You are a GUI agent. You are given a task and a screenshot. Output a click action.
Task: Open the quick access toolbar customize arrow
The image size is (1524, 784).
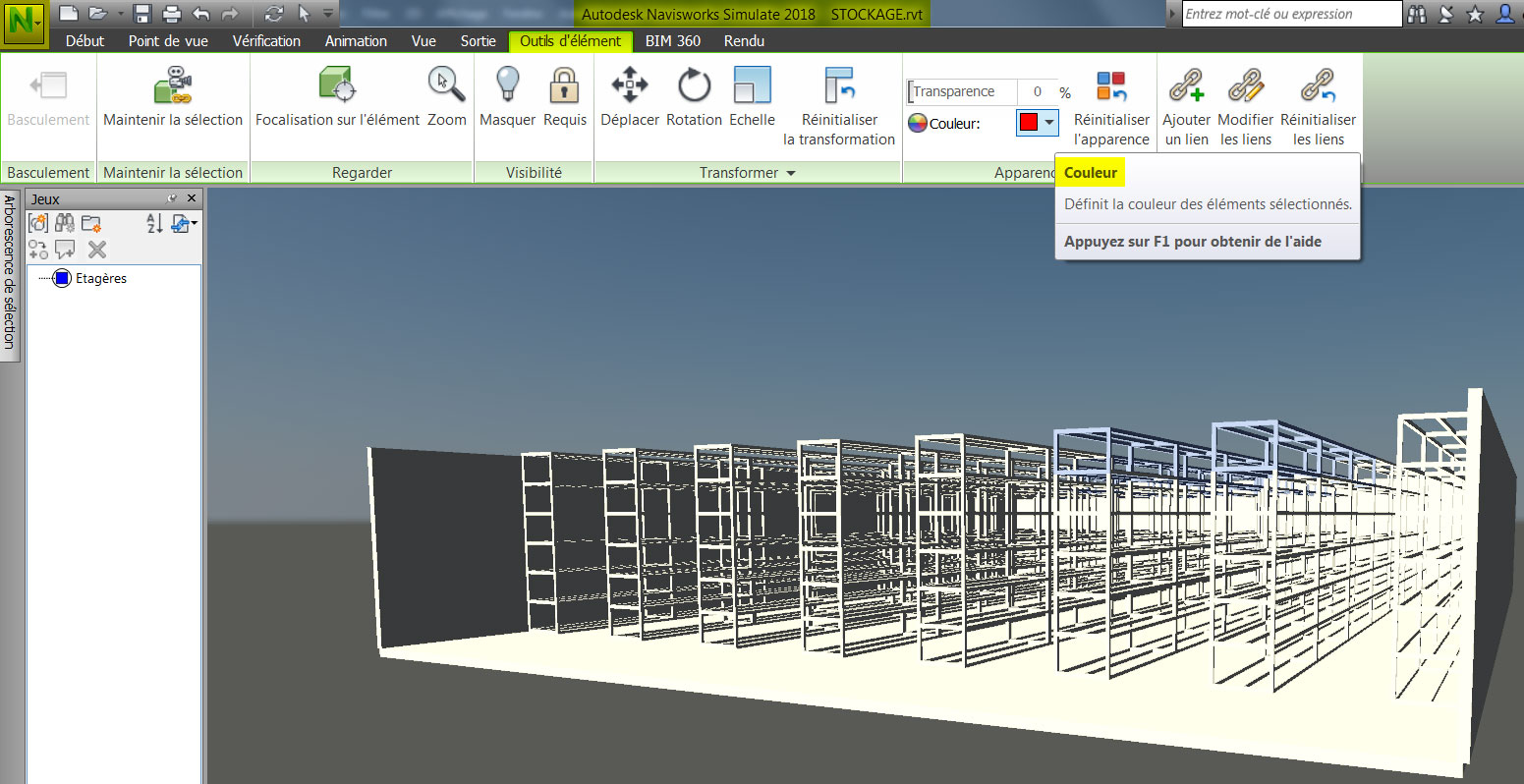tap(328, 15)
